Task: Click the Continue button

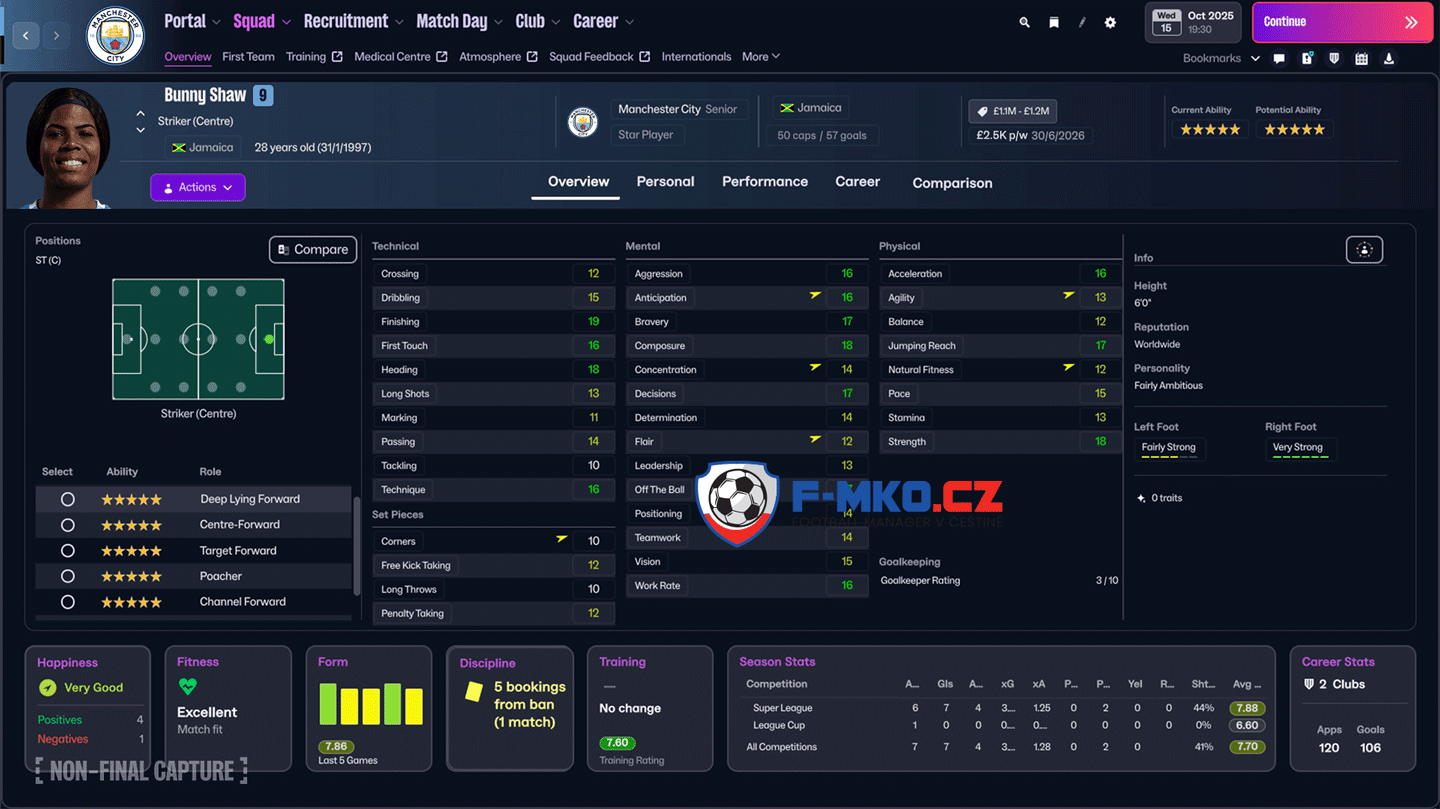Action: (1342, 22)
